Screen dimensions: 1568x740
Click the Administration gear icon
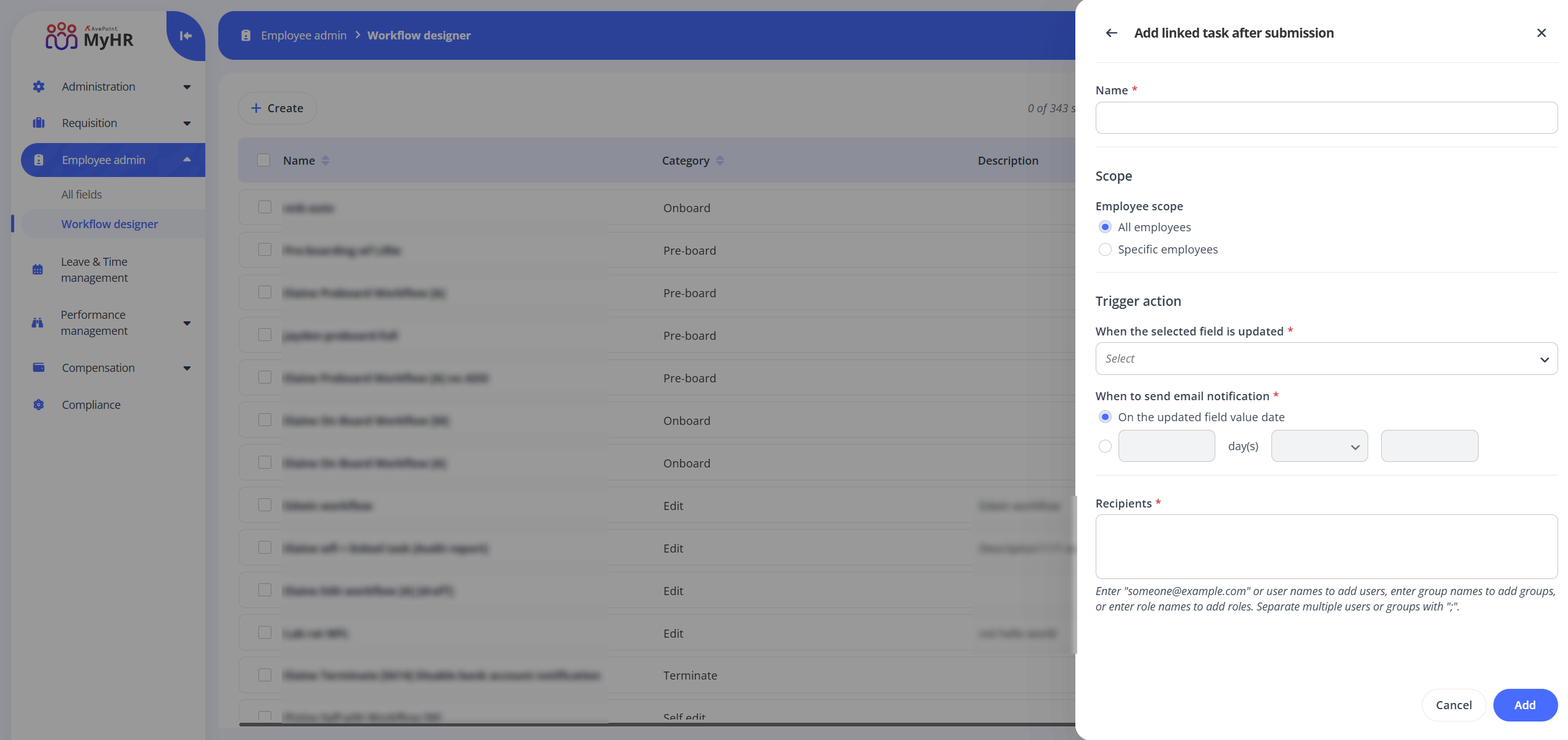click(x=39, y=86)
